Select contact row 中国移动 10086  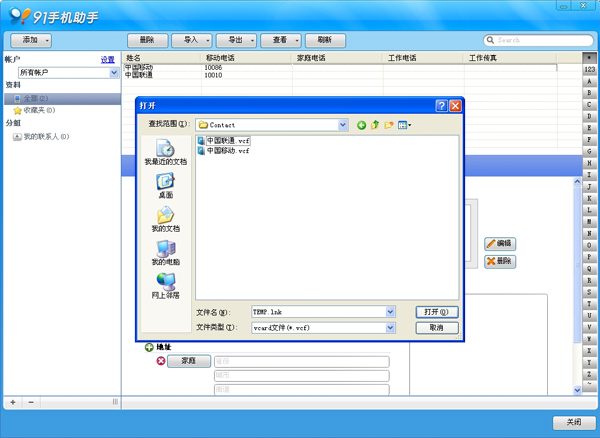(x=340, y=68)
